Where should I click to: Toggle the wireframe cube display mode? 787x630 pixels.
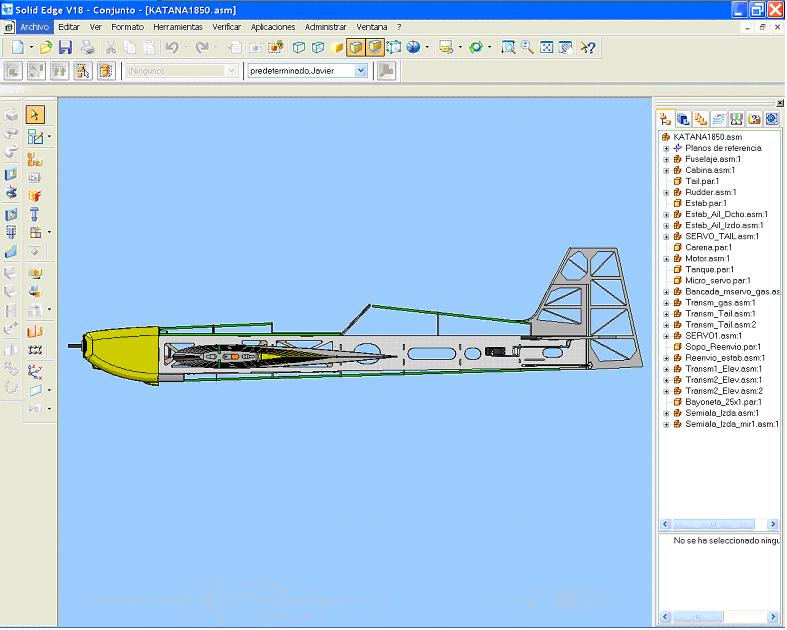[299, 47]
